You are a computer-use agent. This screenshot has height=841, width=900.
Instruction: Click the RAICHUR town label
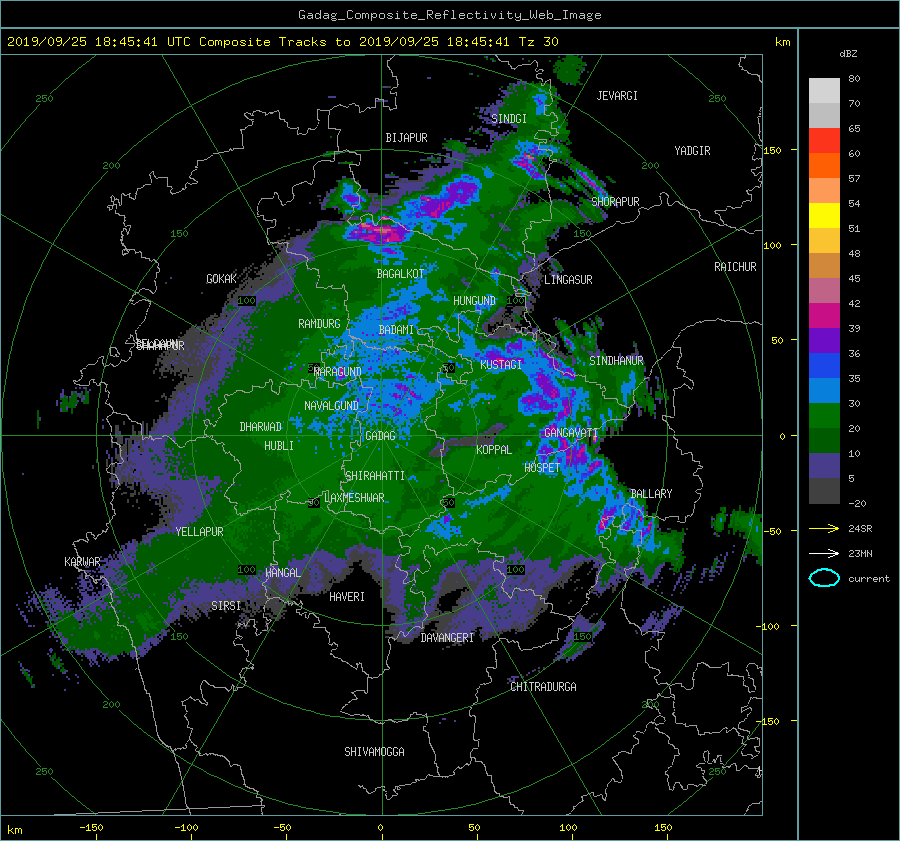point(735,267)
